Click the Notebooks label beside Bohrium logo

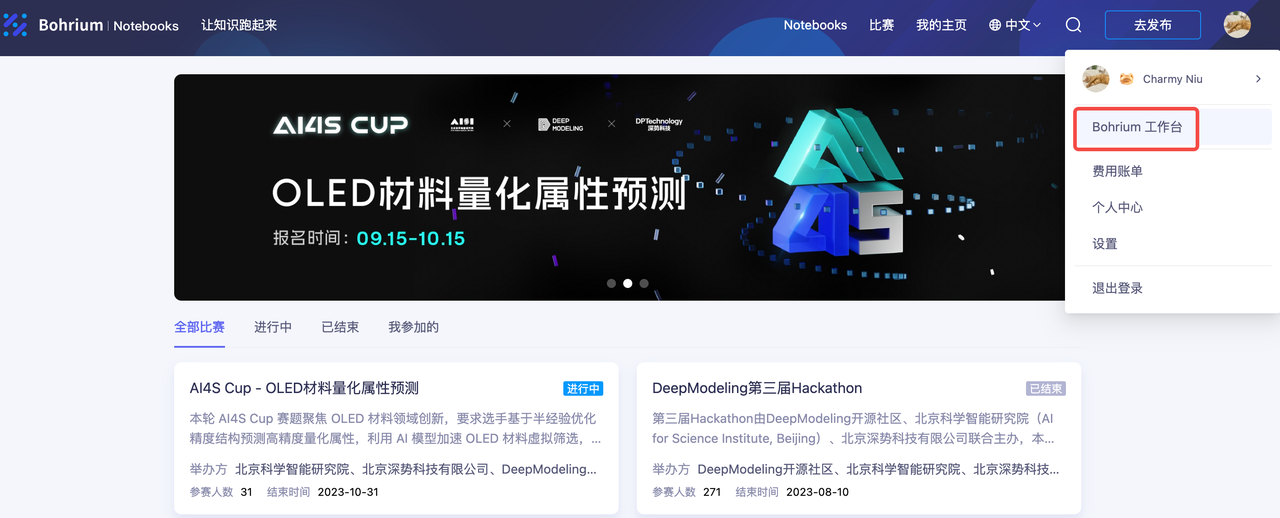[146, 26]
